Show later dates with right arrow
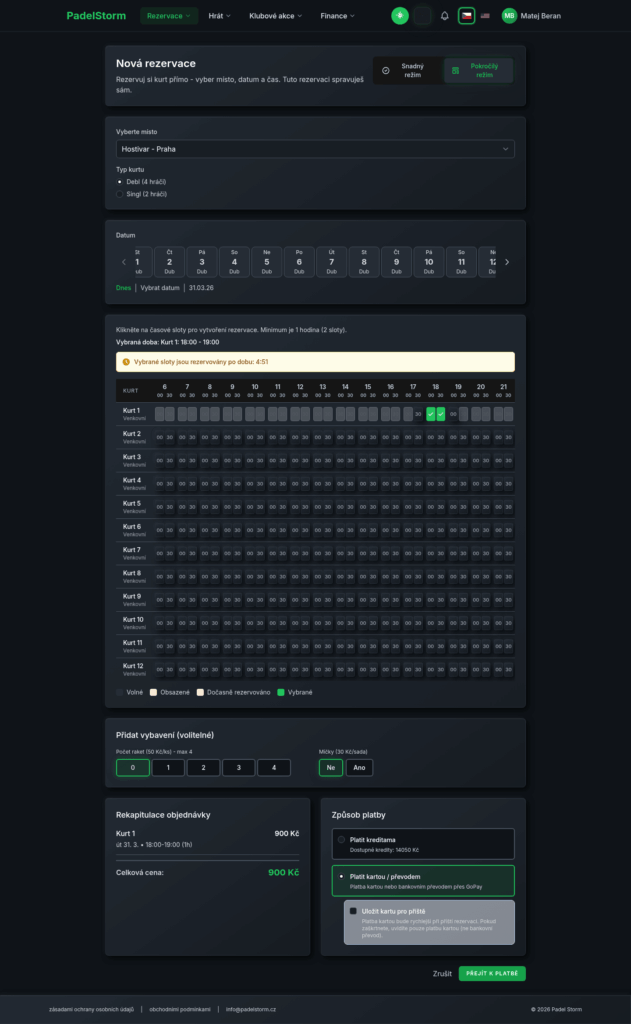Image resolution: width=631 pixels, height=1024 pixels. (x=507, y=262)
